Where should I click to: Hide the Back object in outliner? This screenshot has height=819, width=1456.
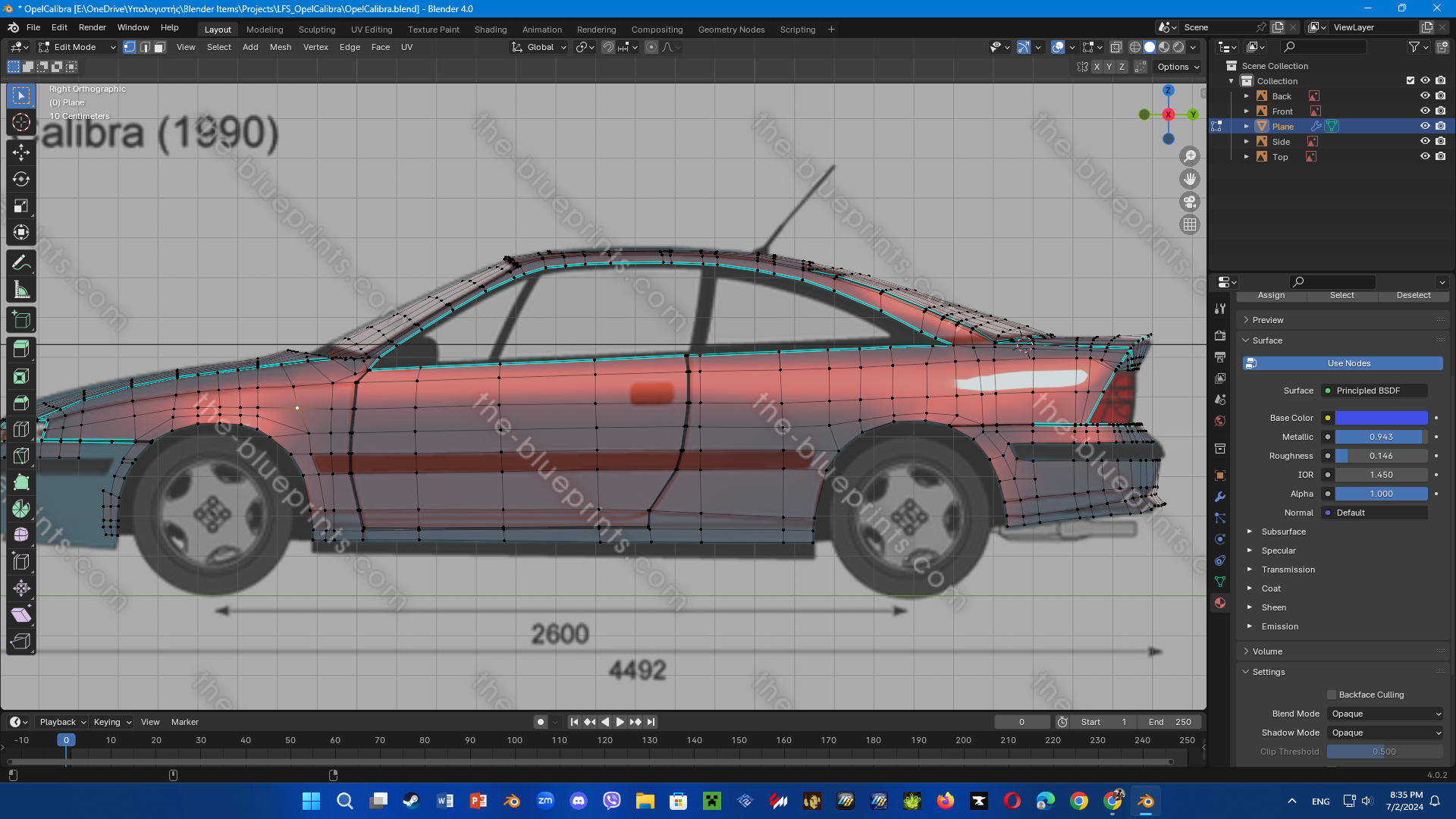[x=1424, y=96]
